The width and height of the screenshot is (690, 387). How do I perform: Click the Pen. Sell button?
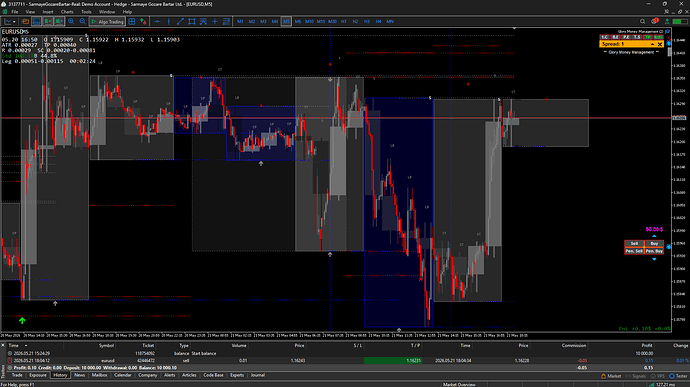[x=634, y=251]
